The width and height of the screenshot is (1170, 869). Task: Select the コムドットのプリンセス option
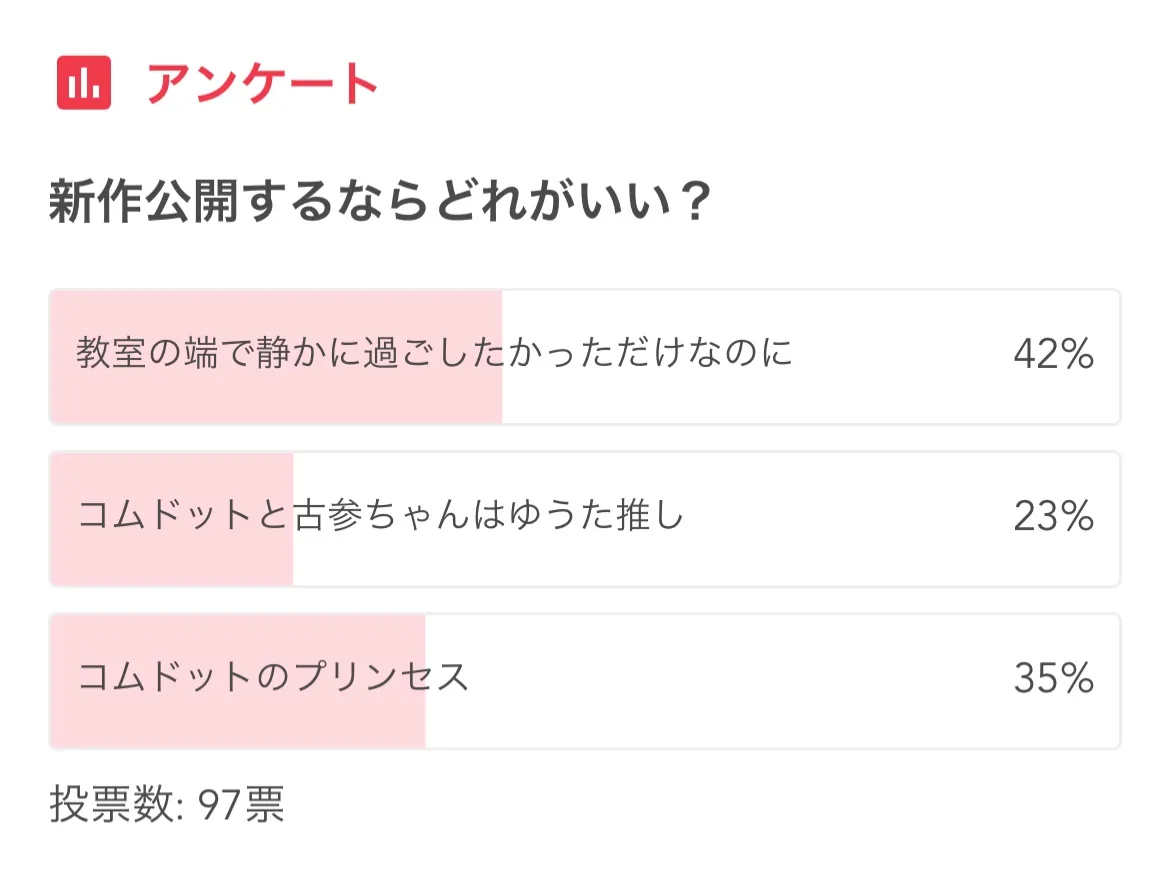coord(273,679)
